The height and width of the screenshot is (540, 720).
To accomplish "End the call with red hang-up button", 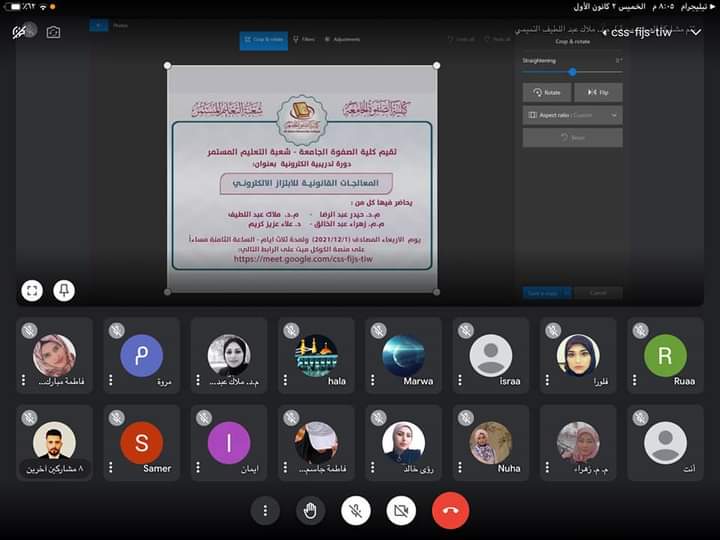I will pos(450,510).
